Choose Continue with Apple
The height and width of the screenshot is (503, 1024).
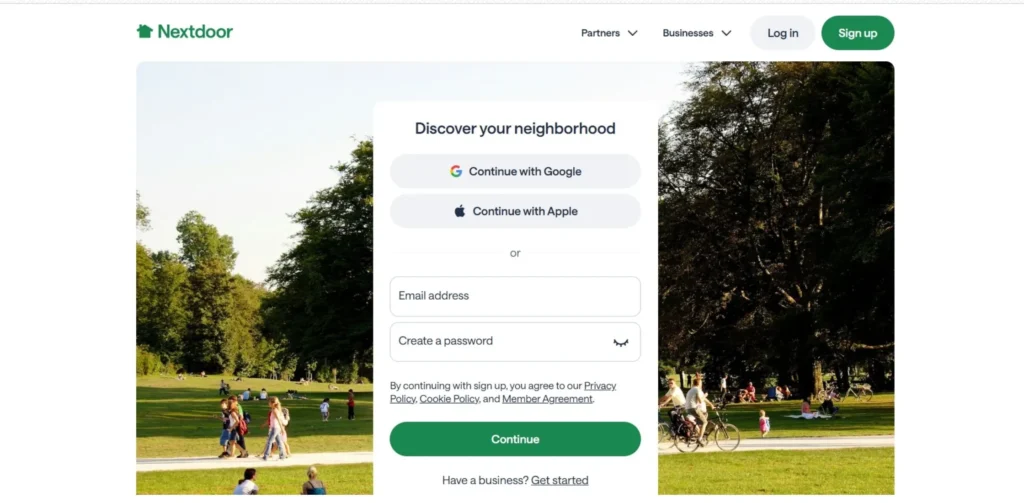(x=515, y=211)
